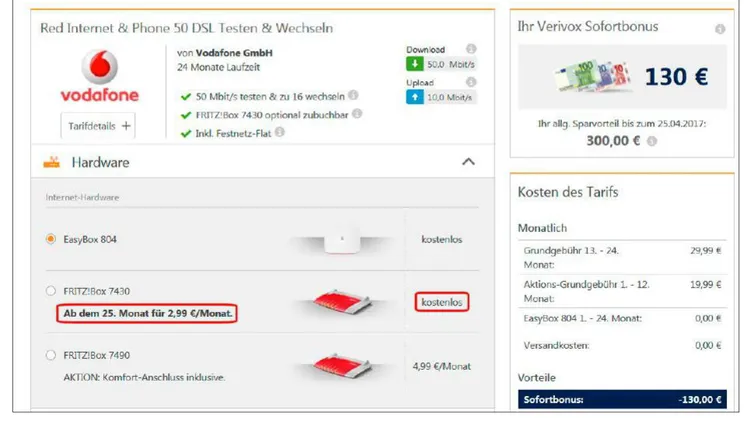Screen dimensions: 750x421
Task: Click the green download arrow icon
Action: click(415, 64)
